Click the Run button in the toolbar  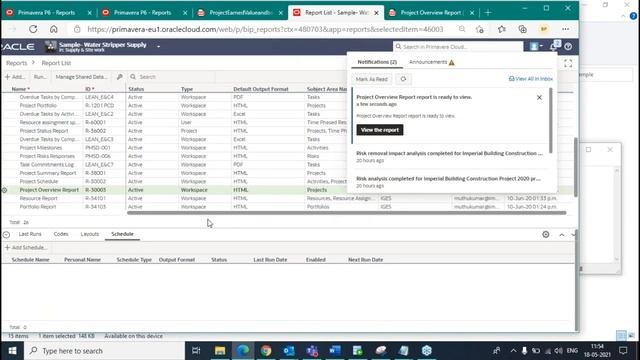(40, 77)
